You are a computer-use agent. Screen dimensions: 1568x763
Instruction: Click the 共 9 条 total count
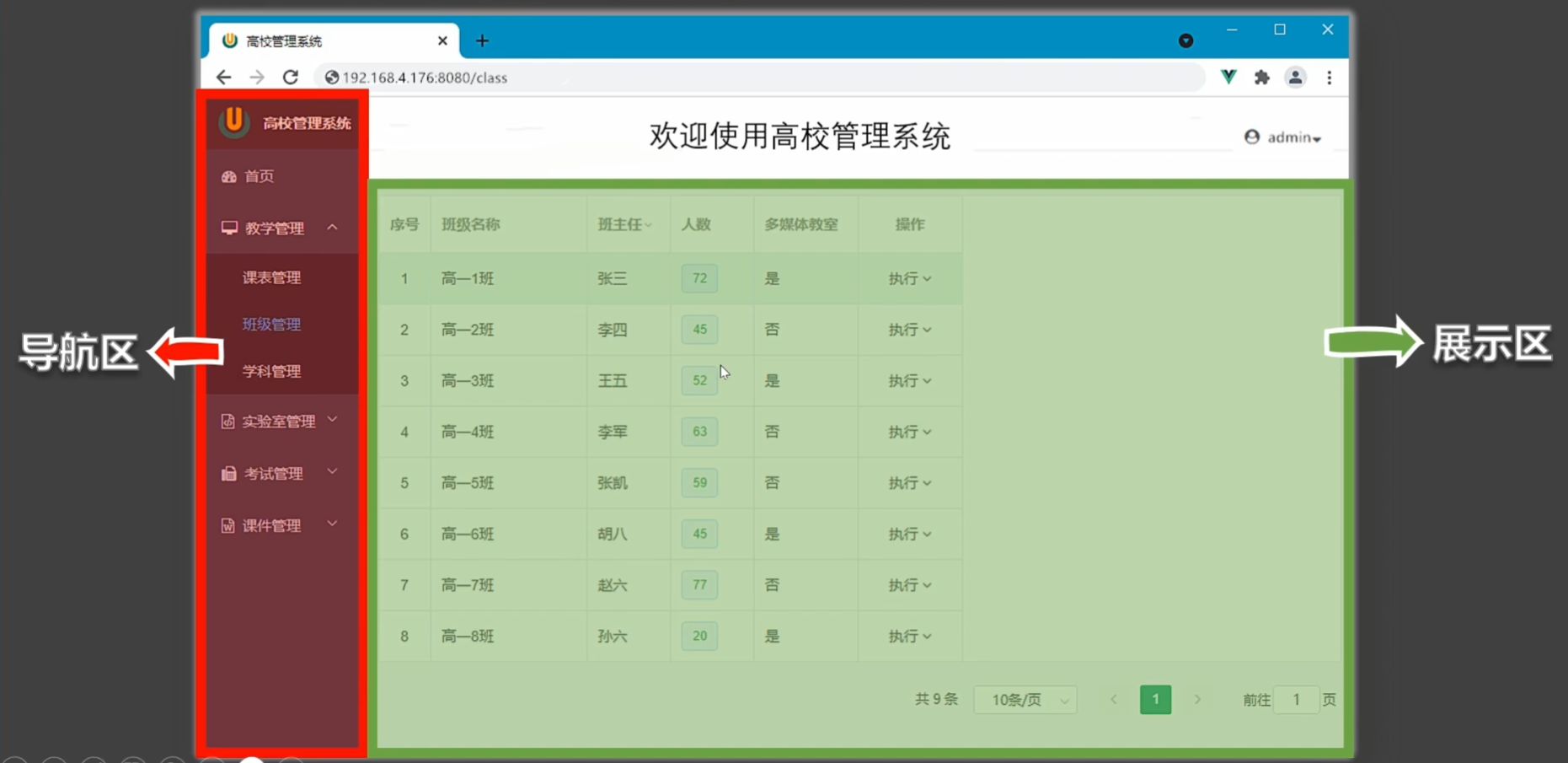coord(936,699)
